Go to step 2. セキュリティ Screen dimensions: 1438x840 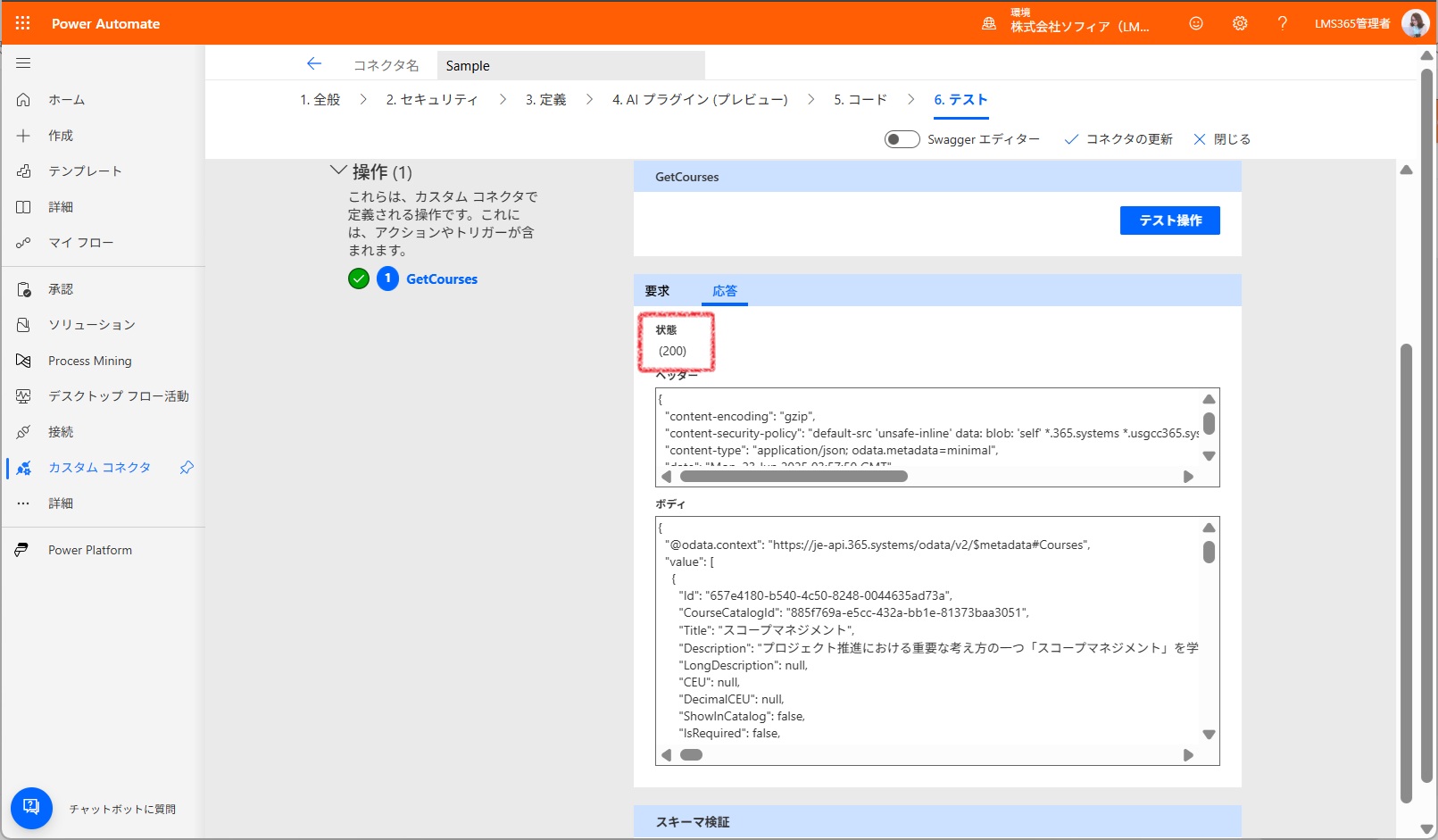(x=432, y=100)
